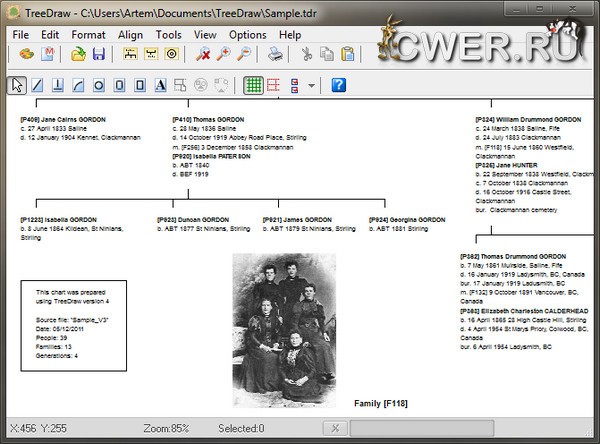Click the zoom in magnifier icon
This screenshot has width=600, height=444.
tap(222, 54)
